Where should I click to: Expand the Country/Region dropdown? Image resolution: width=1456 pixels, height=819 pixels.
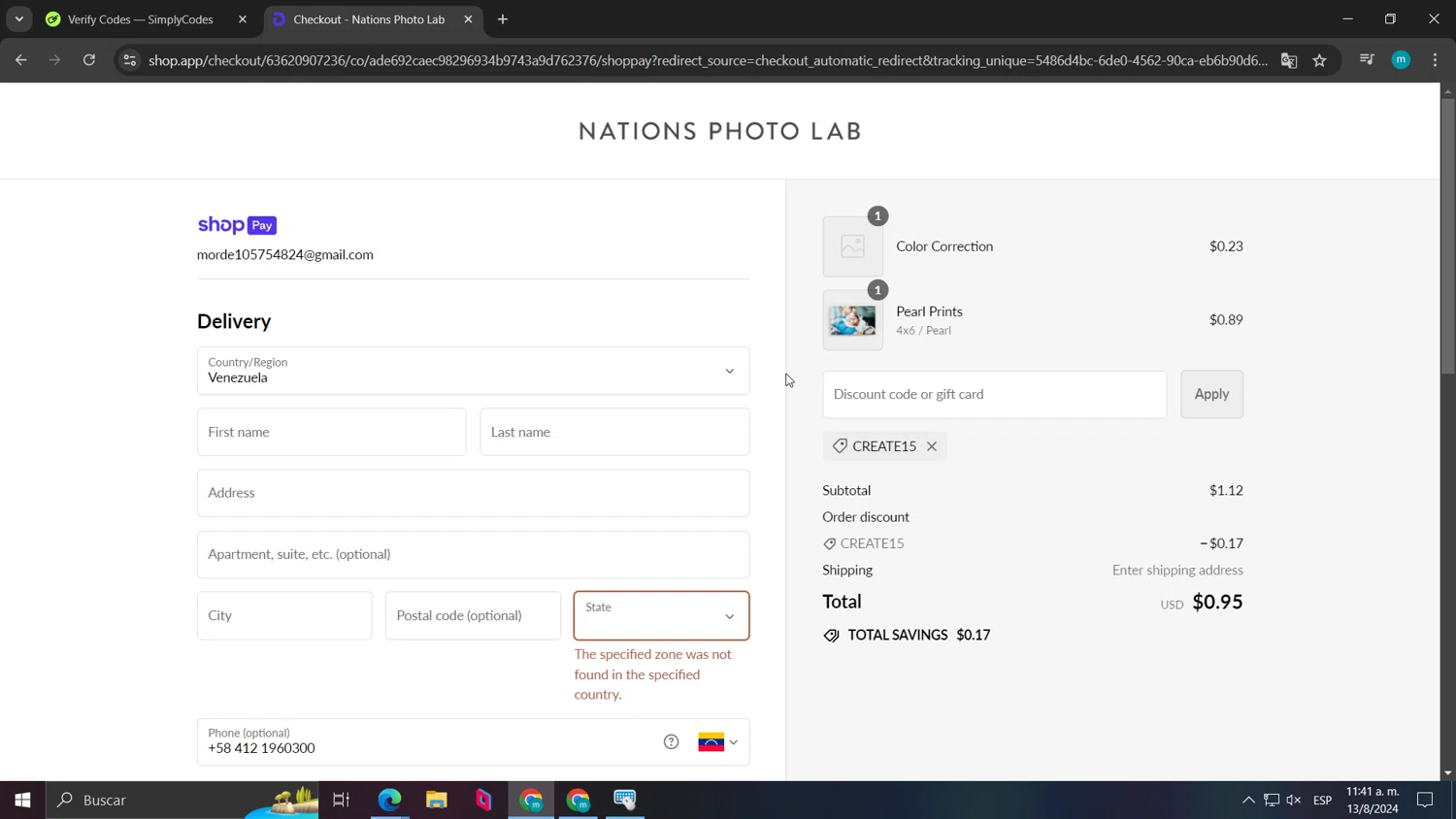tap(474, 371)
